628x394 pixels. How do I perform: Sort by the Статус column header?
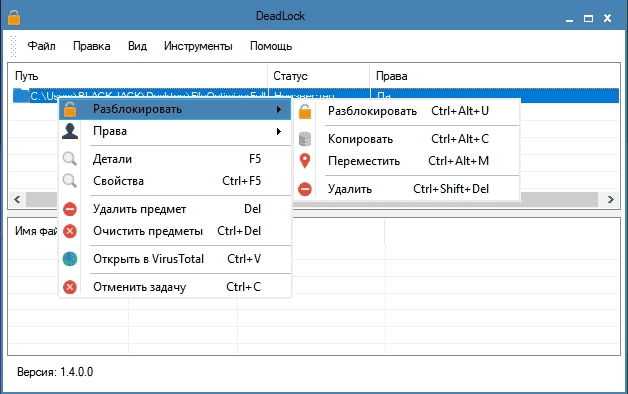tap(319, 76)
